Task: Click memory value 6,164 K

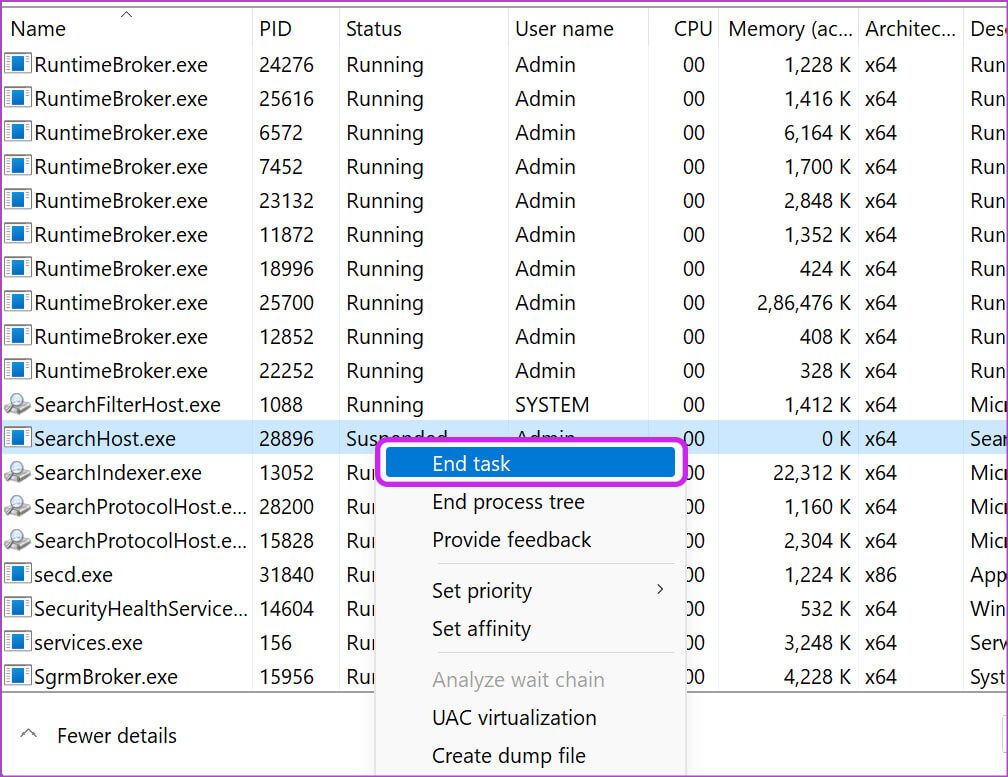Action: pyautogui.click(x=817, y=133)
